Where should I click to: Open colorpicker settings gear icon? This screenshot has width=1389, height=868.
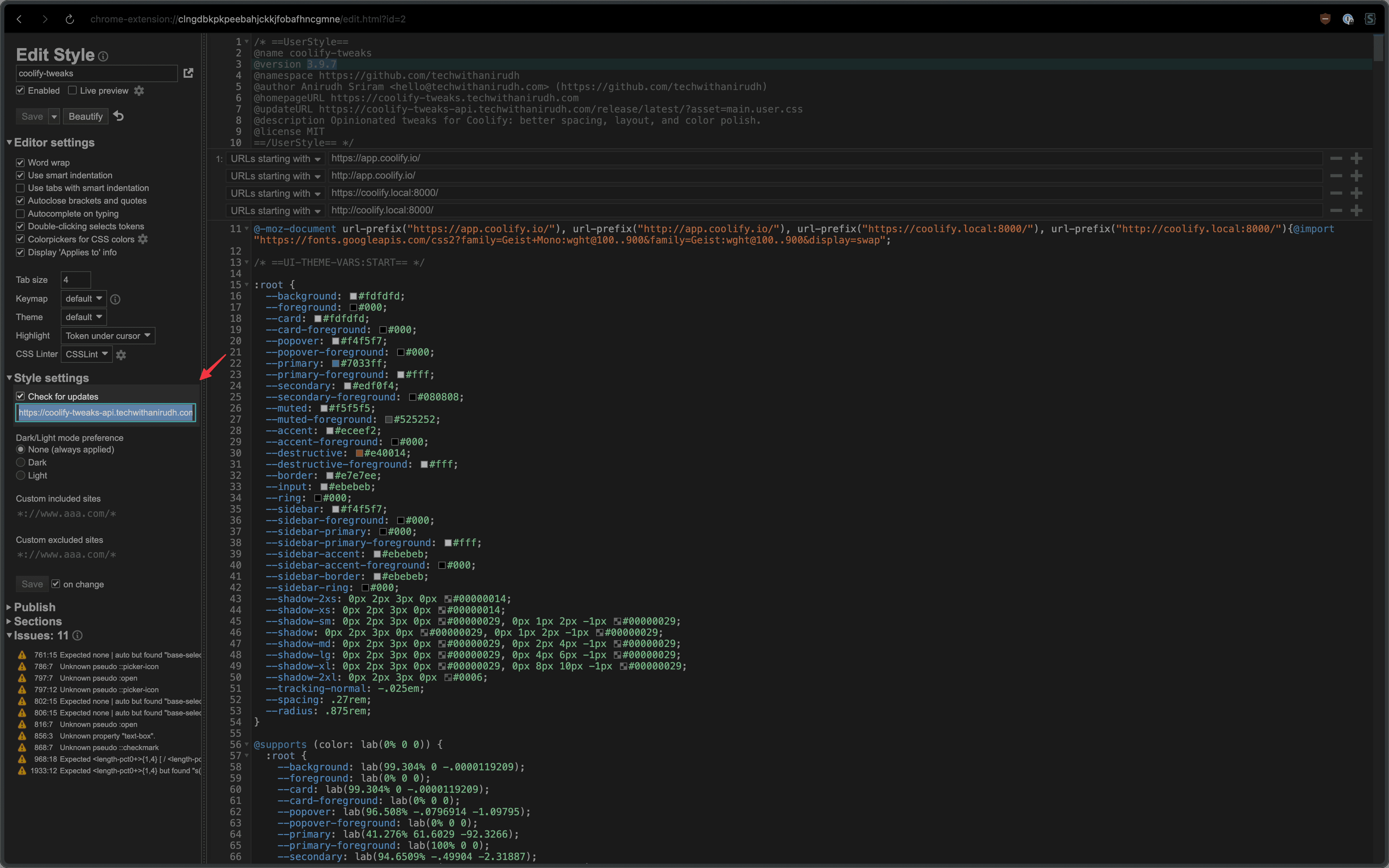point(143,239)
